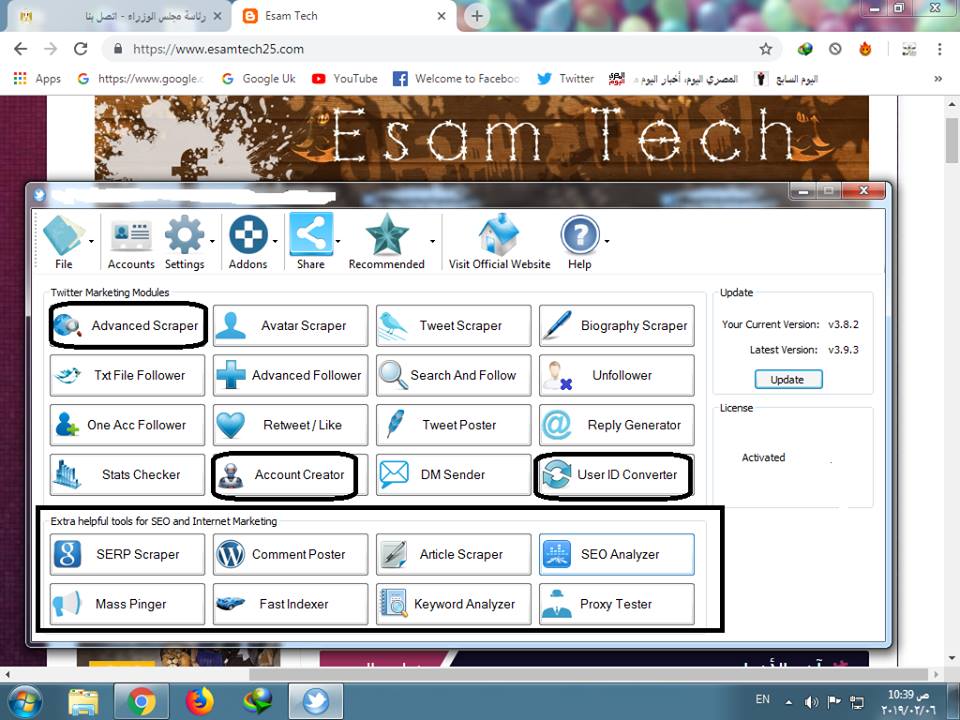Screen dimensions: 960x720
Task: Click the Unfollower person icon
Action: [557, 375]
